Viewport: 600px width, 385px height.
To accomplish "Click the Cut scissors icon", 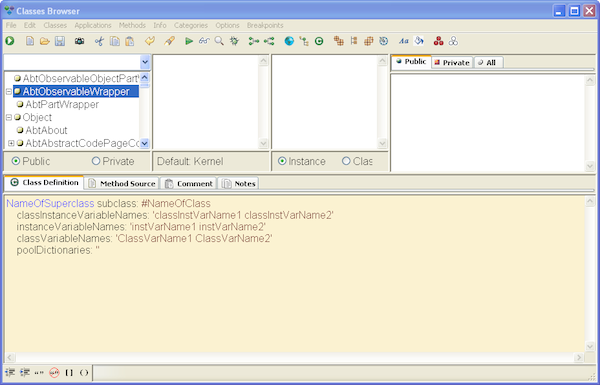I will pos(99,41).
